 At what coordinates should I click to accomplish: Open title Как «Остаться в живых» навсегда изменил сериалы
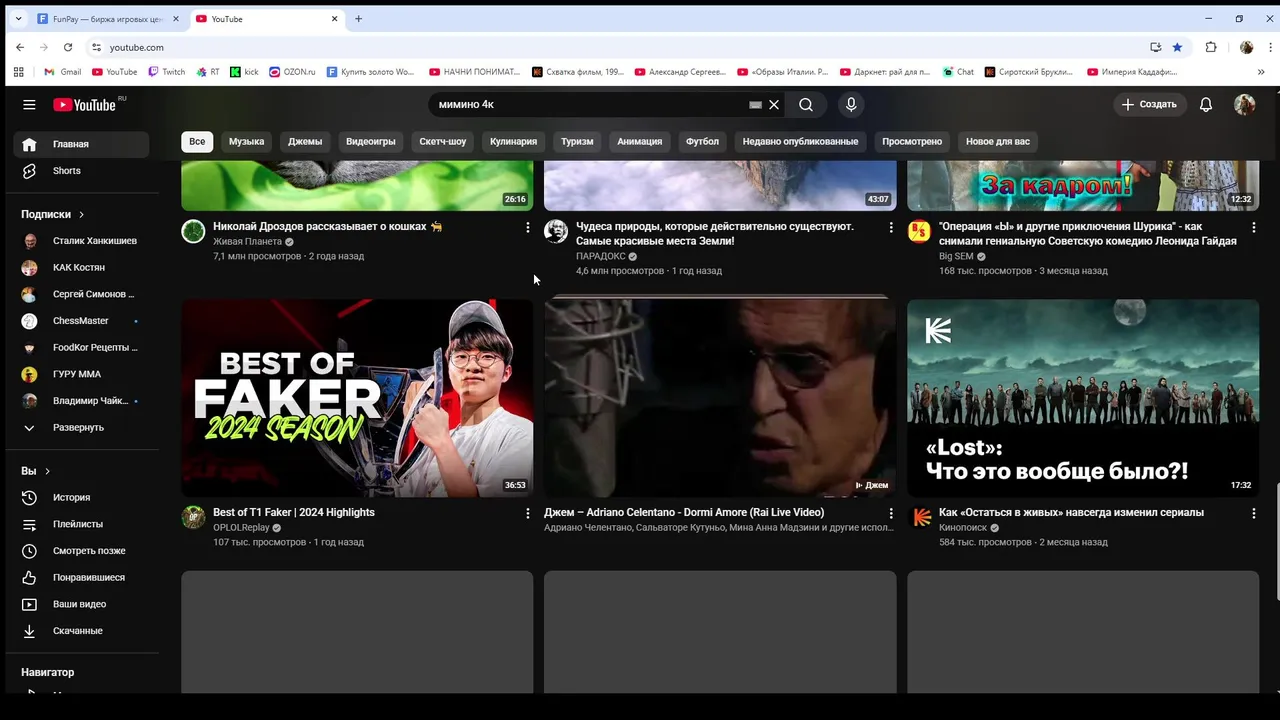1071,513
